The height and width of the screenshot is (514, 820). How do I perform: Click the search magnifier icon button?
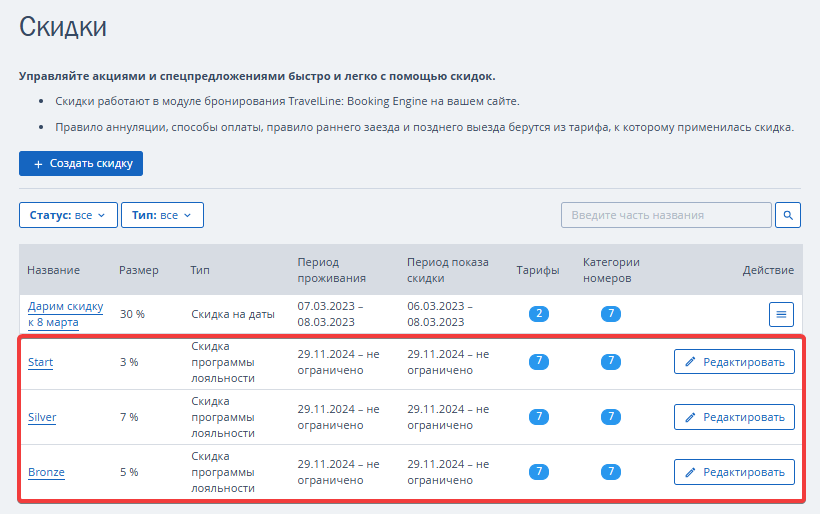click(x=788, y=215)
